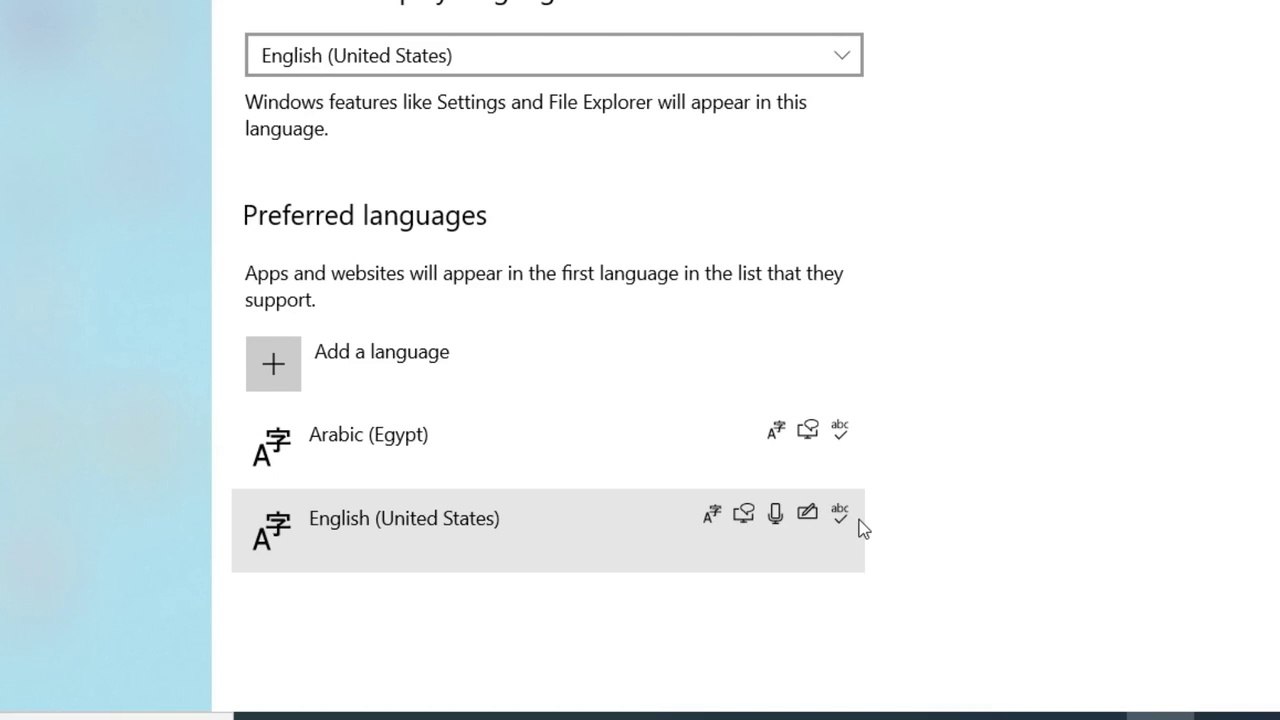The width and height of the screenshot is (1280, 720).
Task: Click the microphone speech recognition icon for English
Action: [x=775, y=514]
